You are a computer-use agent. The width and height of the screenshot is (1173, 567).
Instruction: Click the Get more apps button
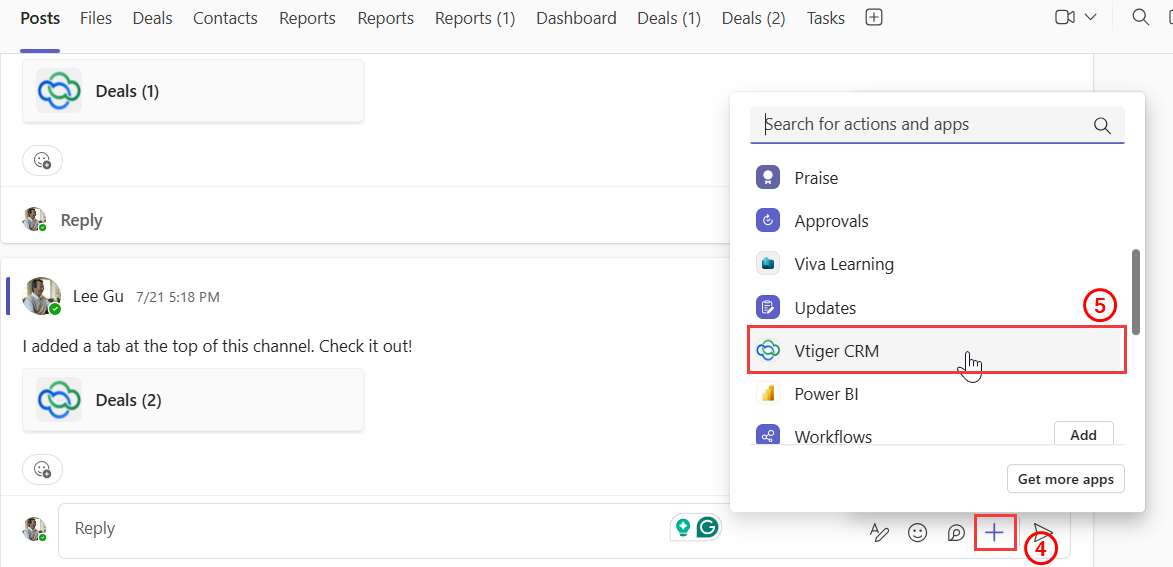1066,479
